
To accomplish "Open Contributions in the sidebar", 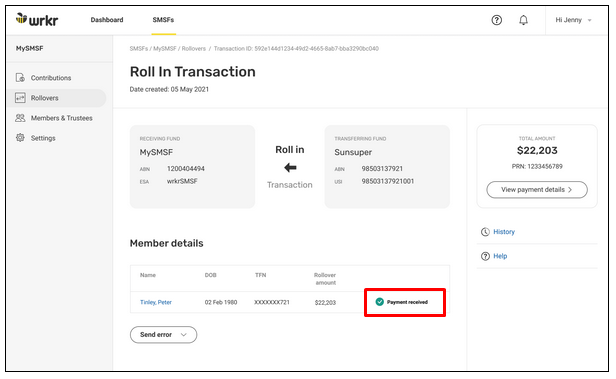I will point(51,78).
